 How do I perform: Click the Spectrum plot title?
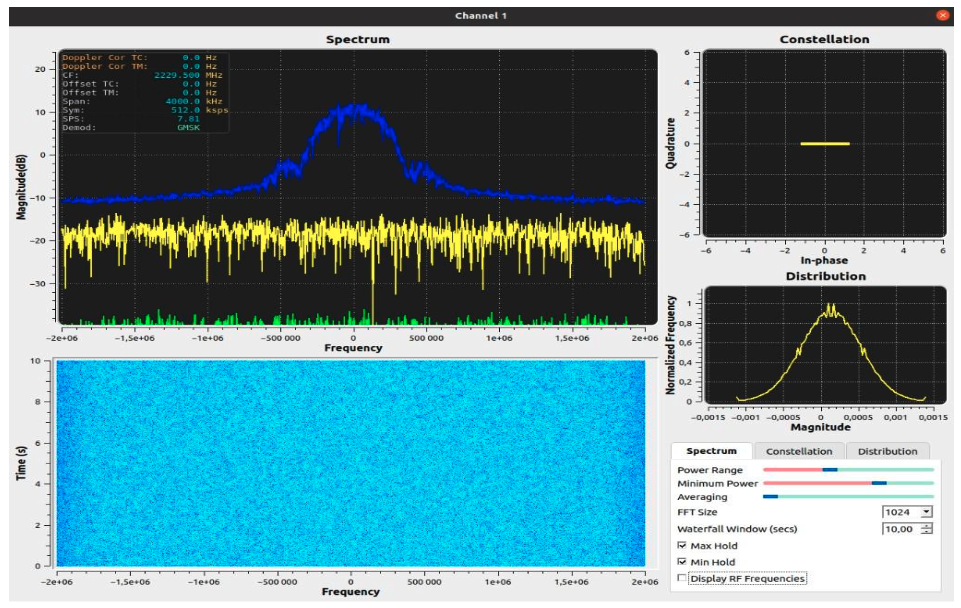(357, 39)
